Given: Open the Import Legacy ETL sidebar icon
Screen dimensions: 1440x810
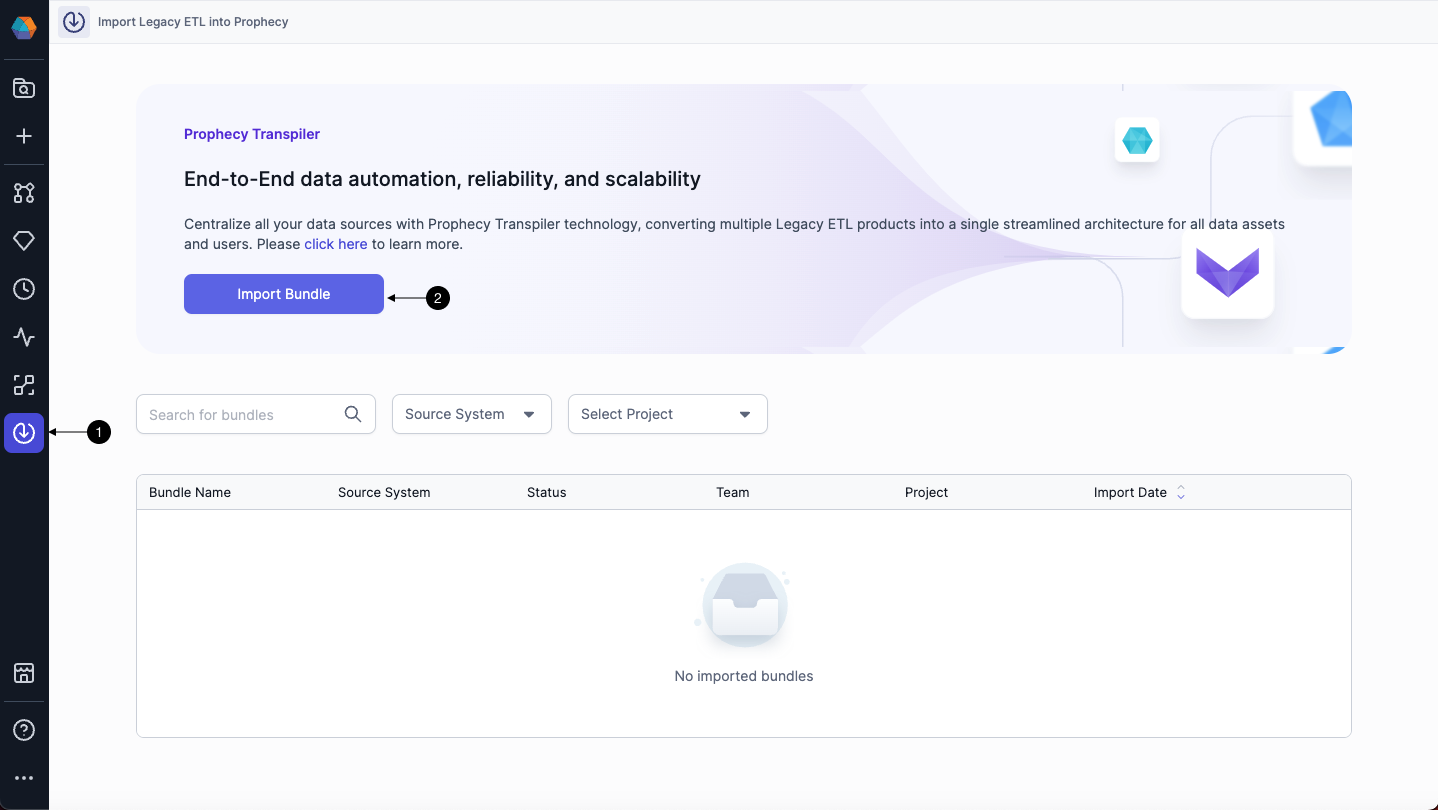Looking at the screenshot, I should coord(23,433).
